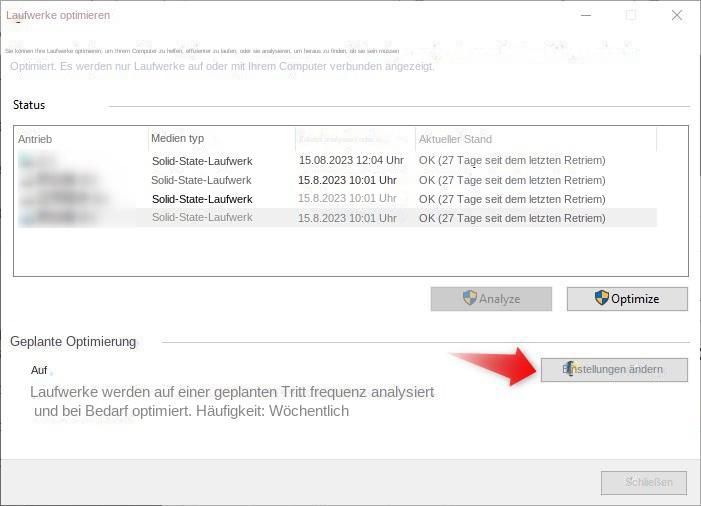Select the highlighted row's Solid-State-Laufwerk cell
The image size is (701, 506).
202,218
